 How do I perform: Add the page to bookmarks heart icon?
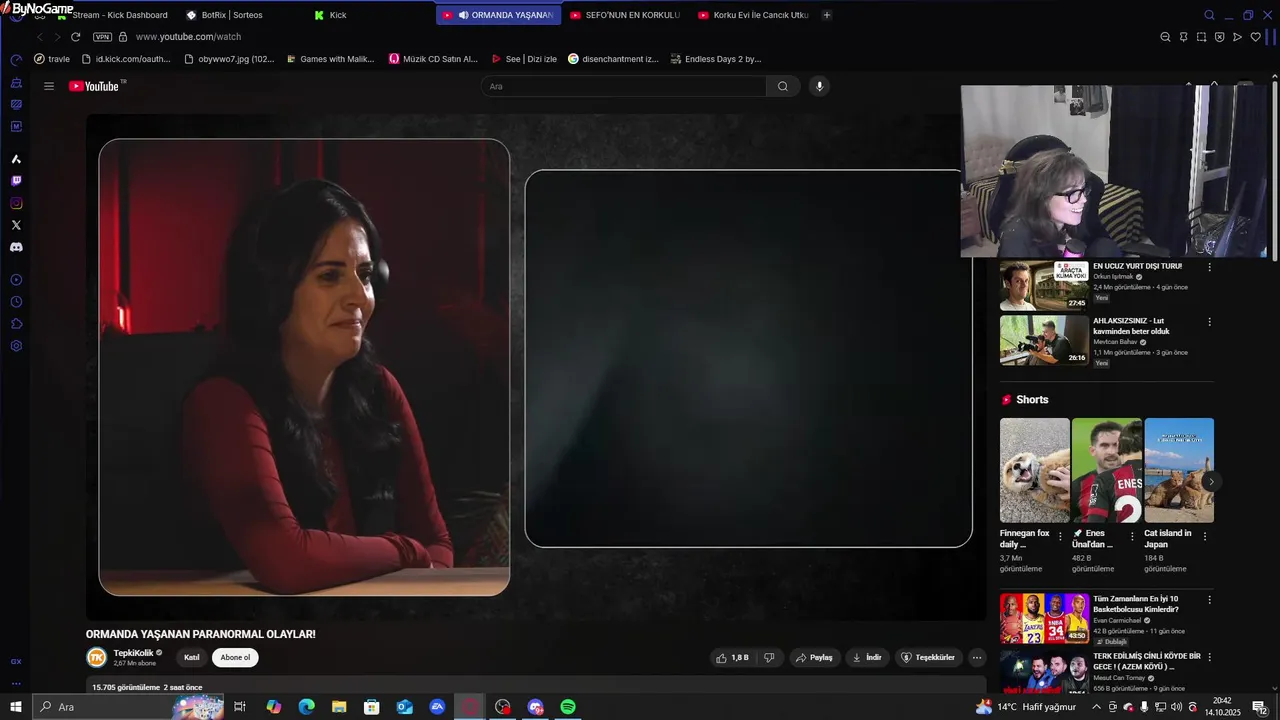(x=1255, y=37)
